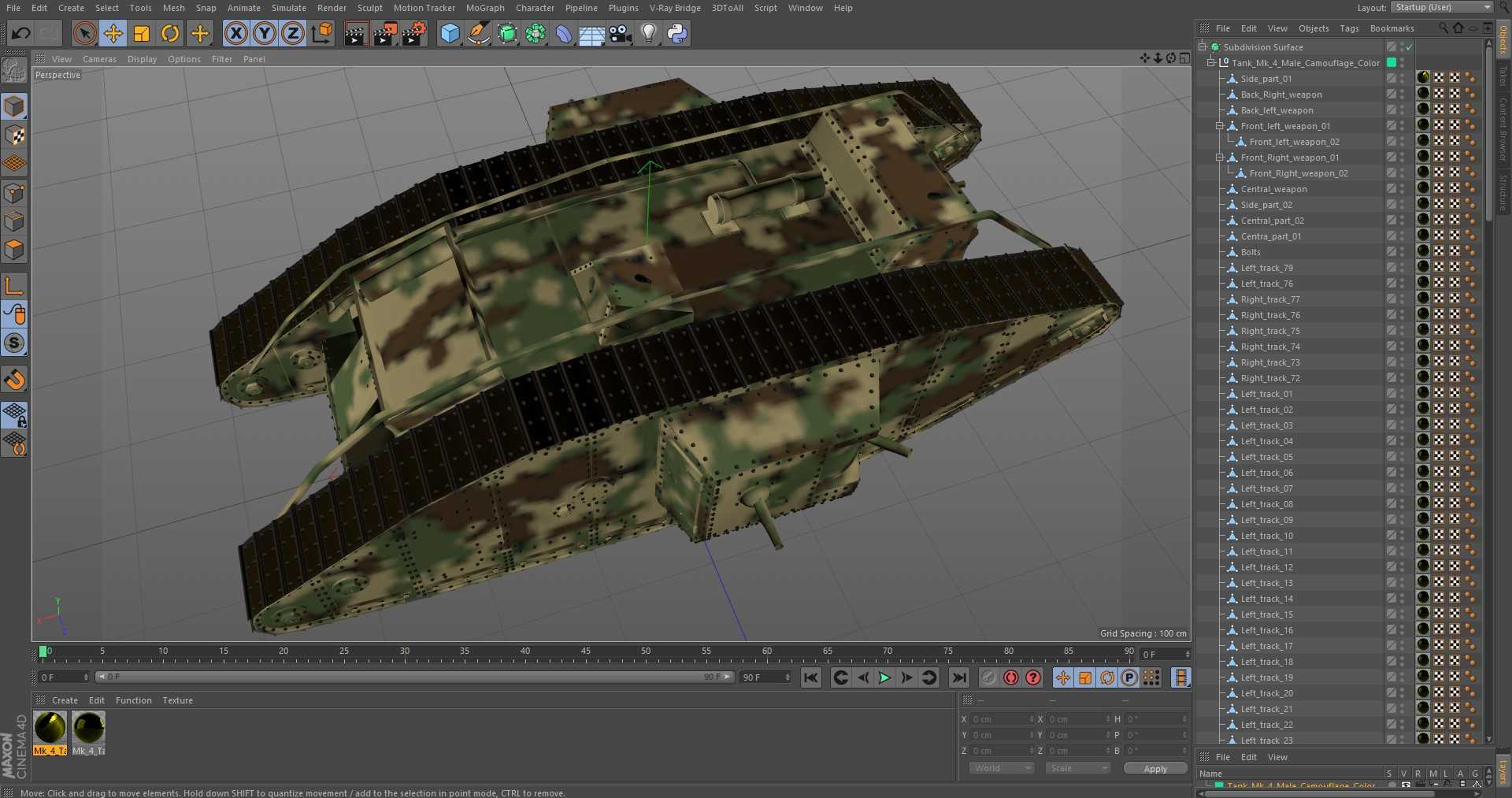Click Object Manager vertical scrollbar
This screenshot has height=798, width=1512.
coord(1488,134)
